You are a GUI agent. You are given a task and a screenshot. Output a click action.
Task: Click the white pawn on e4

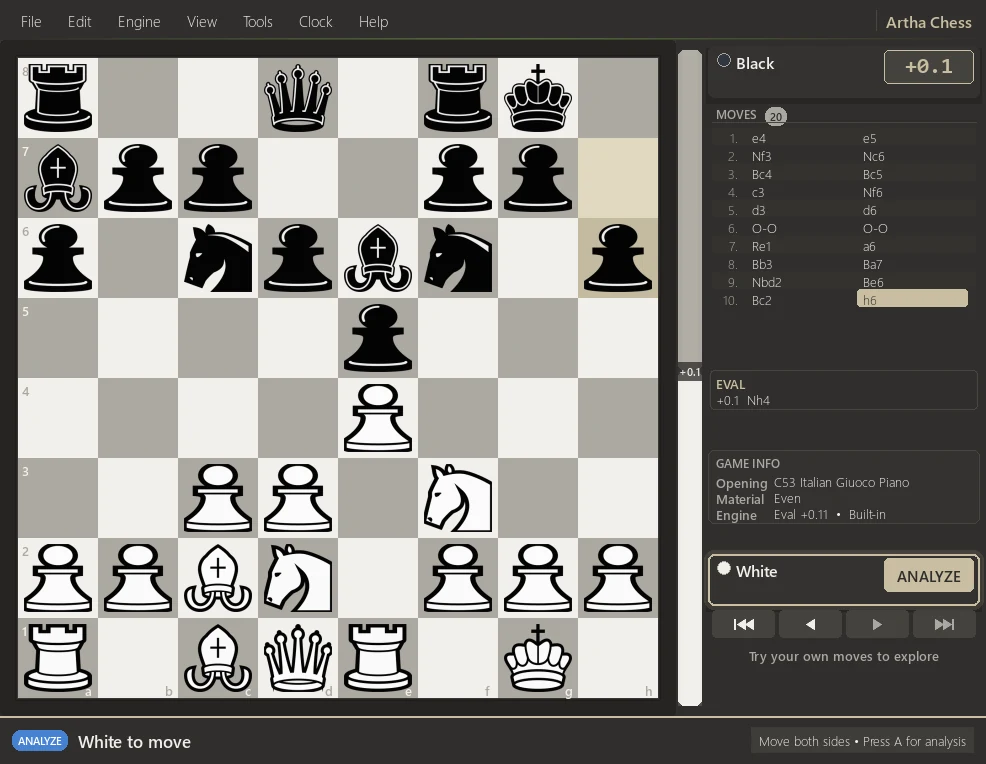377,418
